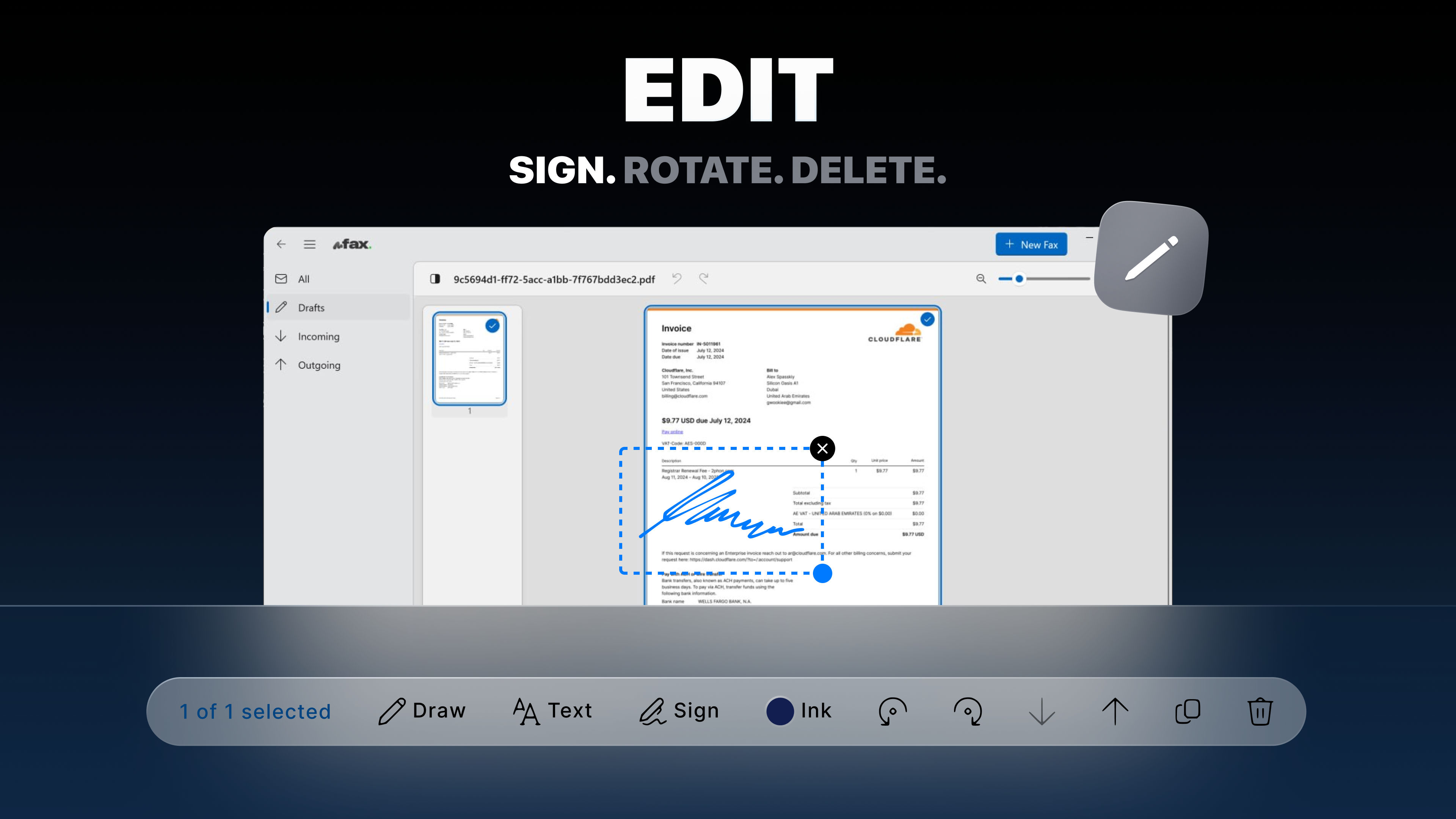This screenshot has height=819, width=1456.
Task: Undo the last edit
Action: (x=676, y=279)
